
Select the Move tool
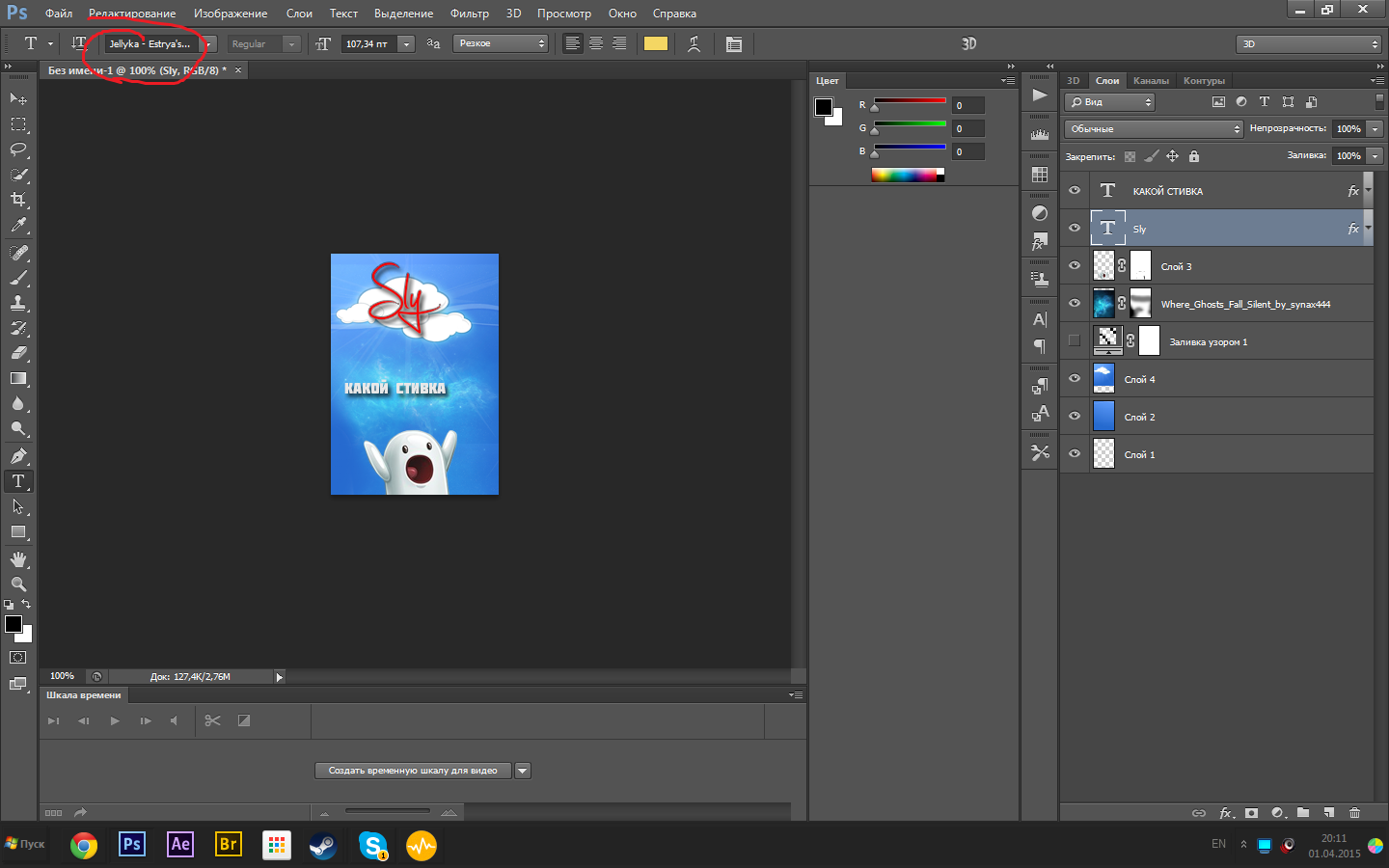click(x=18, y=98)
